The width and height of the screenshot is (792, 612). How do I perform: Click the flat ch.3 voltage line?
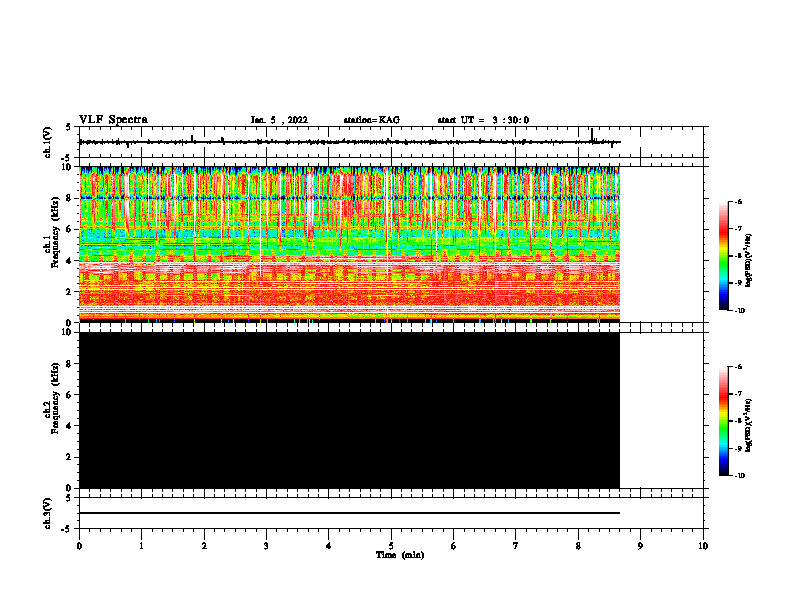pos(350,513)
